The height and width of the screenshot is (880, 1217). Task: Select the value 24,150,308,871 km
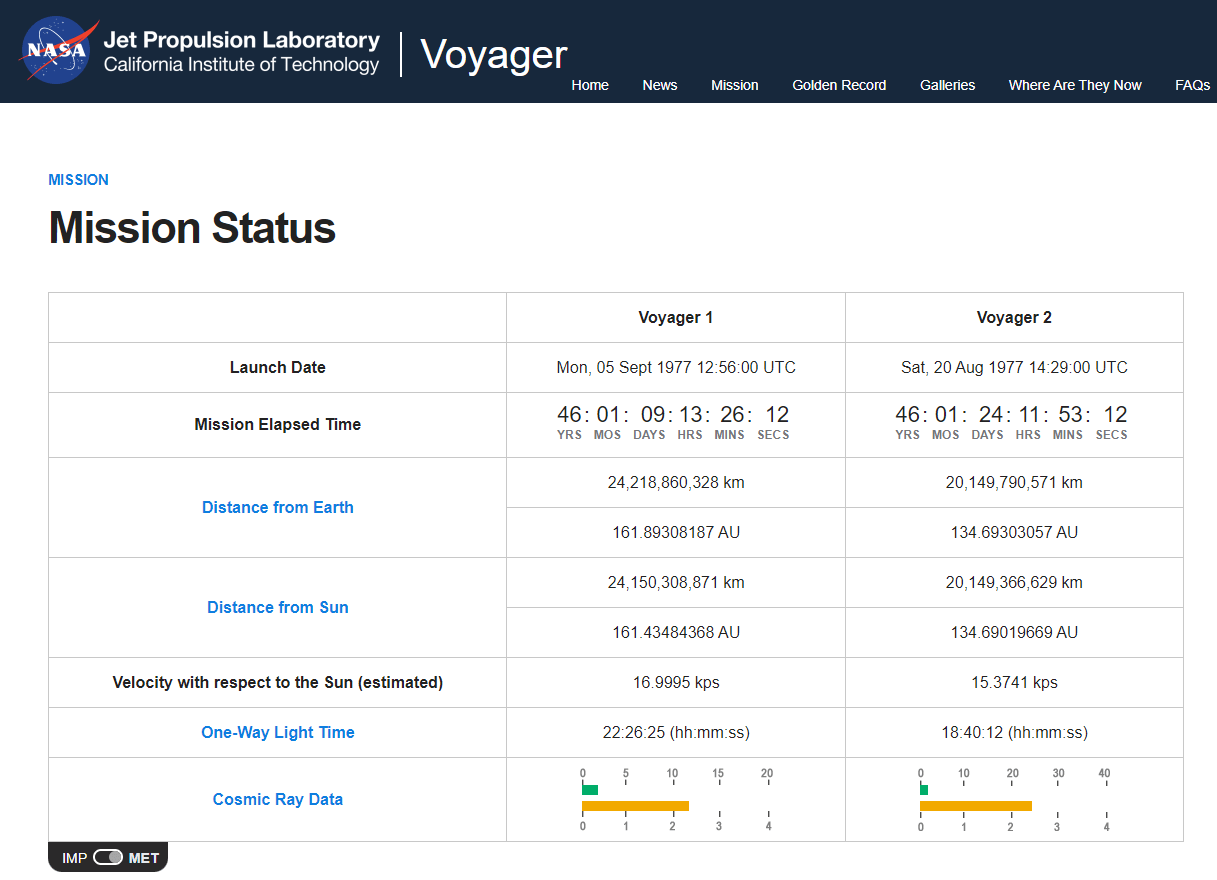[676, 582]
